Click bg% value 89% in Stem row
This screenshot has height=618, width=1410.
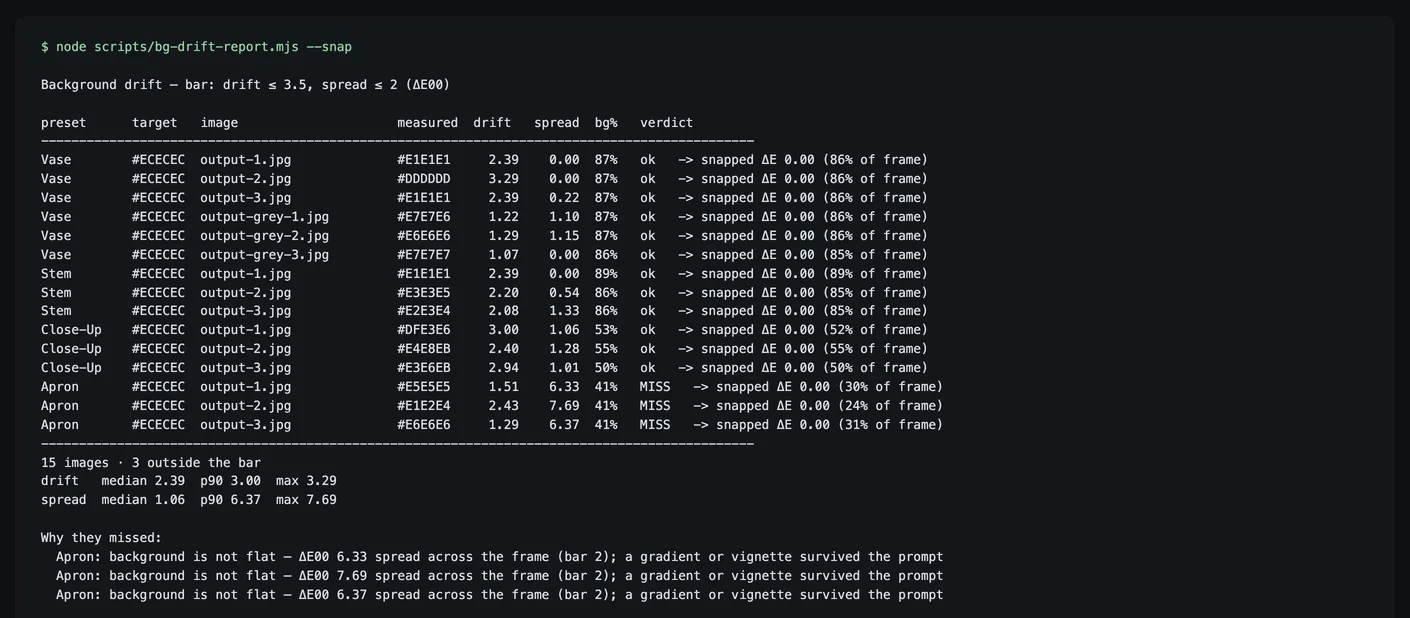606,274
